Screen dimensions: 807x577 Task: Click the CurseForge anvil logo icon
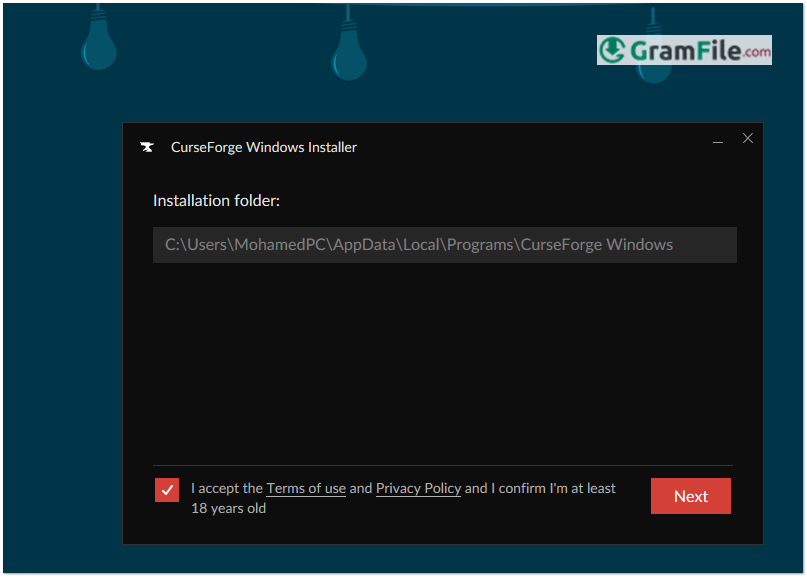click(147, 147)
